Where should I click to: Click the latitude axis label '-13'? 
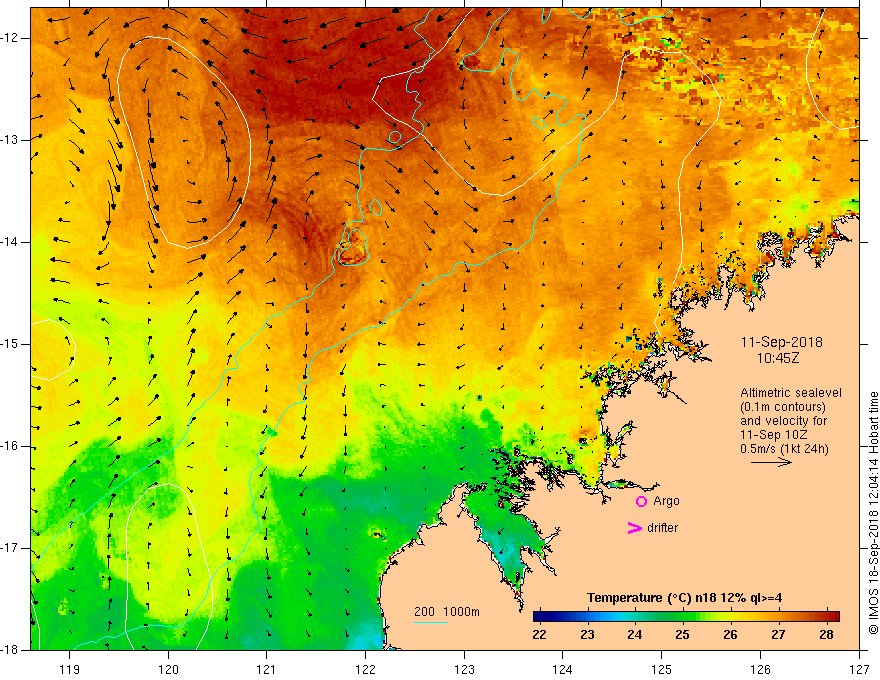tap(10, 140)
